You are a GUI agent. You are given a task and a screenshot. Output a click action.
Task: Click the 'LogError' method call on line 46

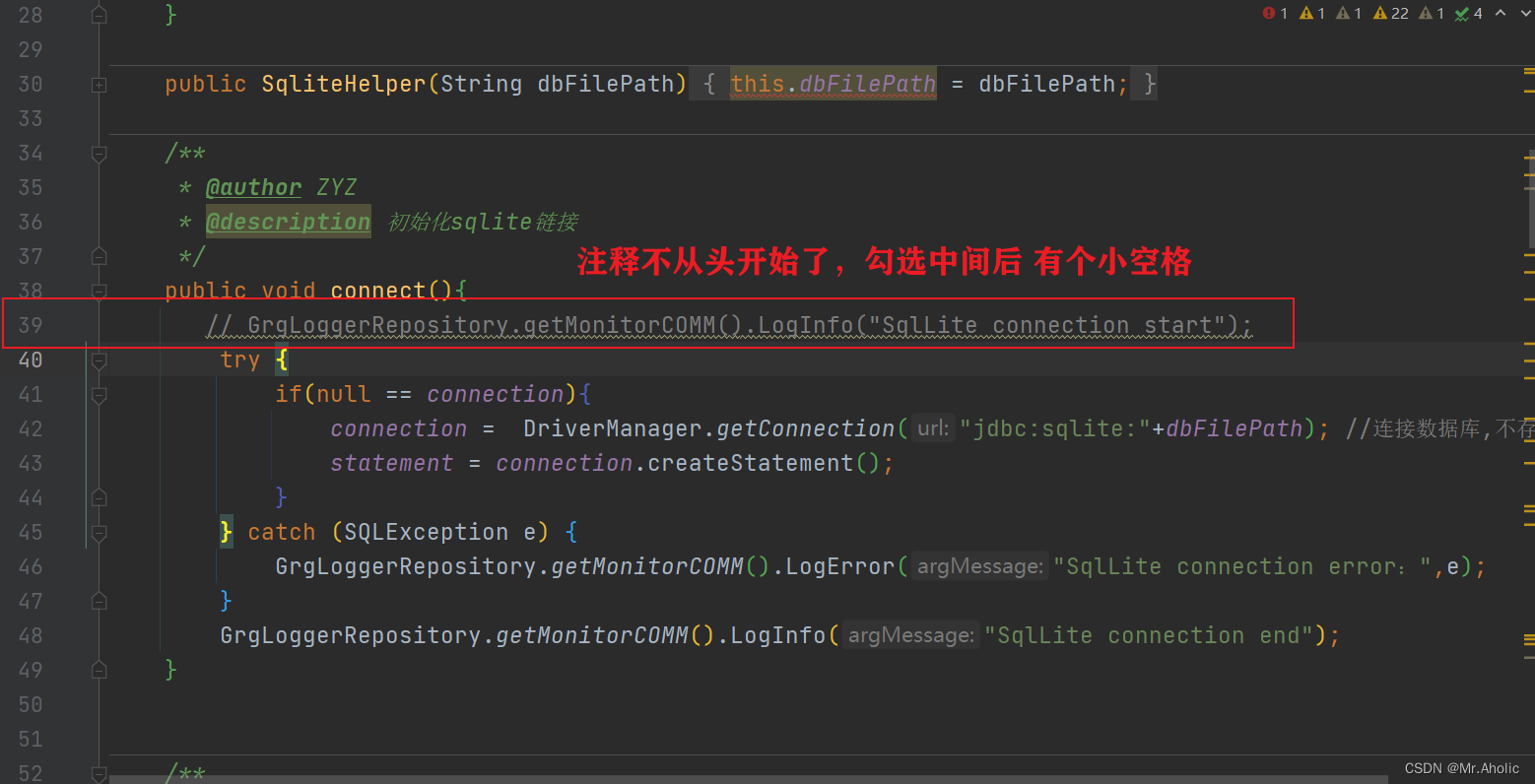tap(840, 566)
